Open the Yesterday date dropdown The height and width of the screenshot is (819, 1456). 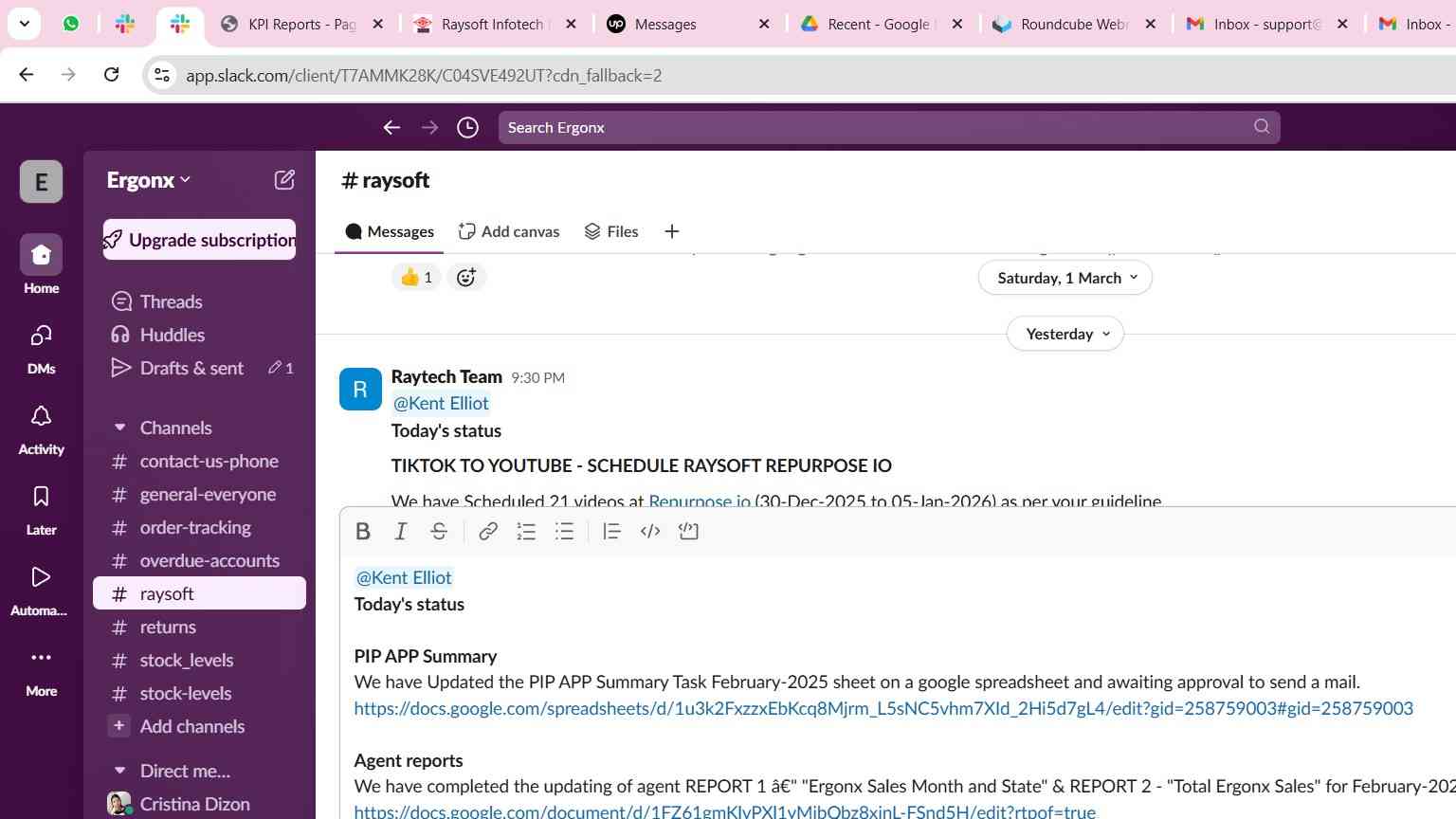pos(1065,334)
